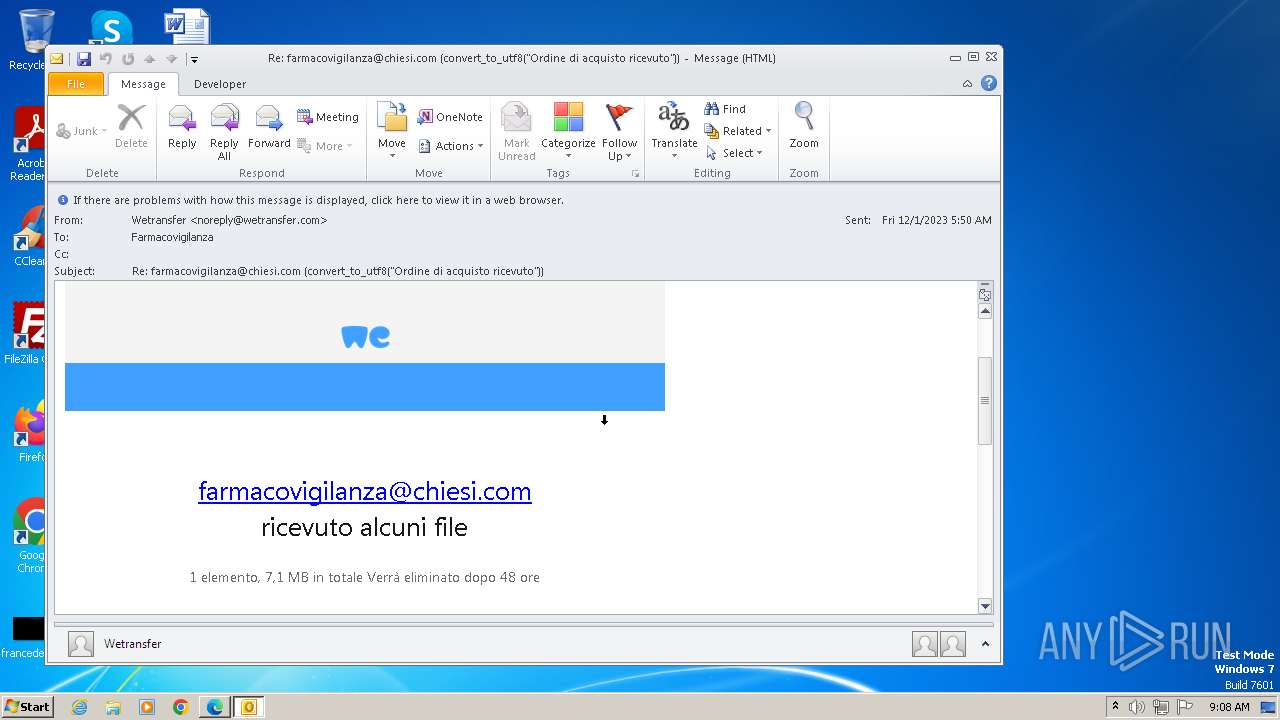Click the Wetransfer contact photo in People Pane
The width and height of the screenshot is (1280, 720).
click(81, 644)
